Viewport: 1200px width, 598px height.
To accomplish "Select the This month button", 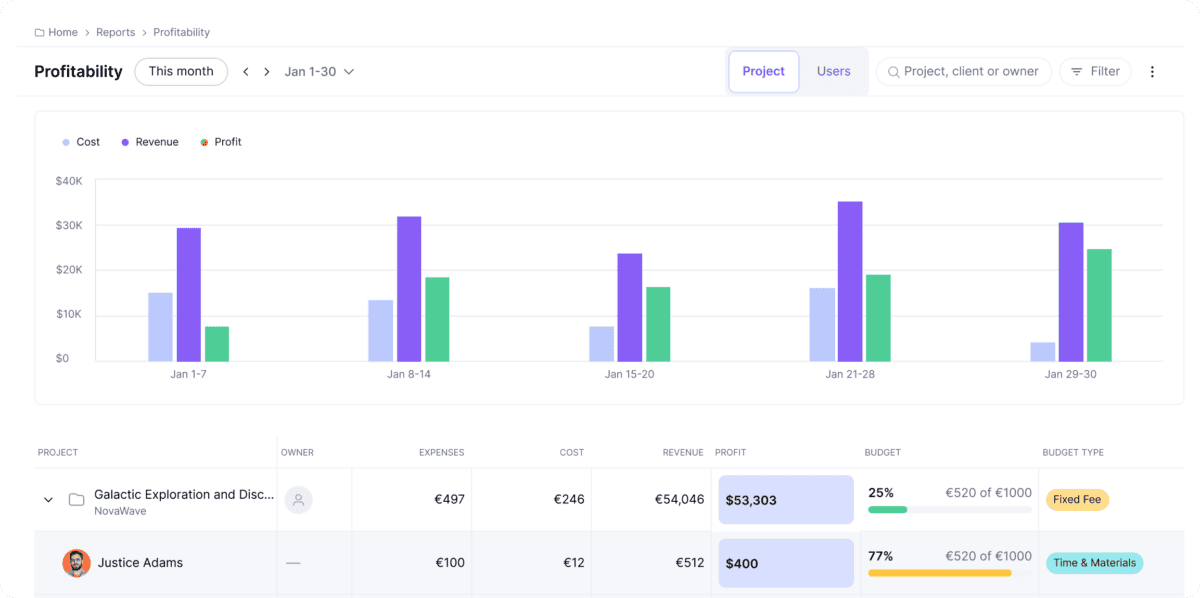I will tap(181, 71).
